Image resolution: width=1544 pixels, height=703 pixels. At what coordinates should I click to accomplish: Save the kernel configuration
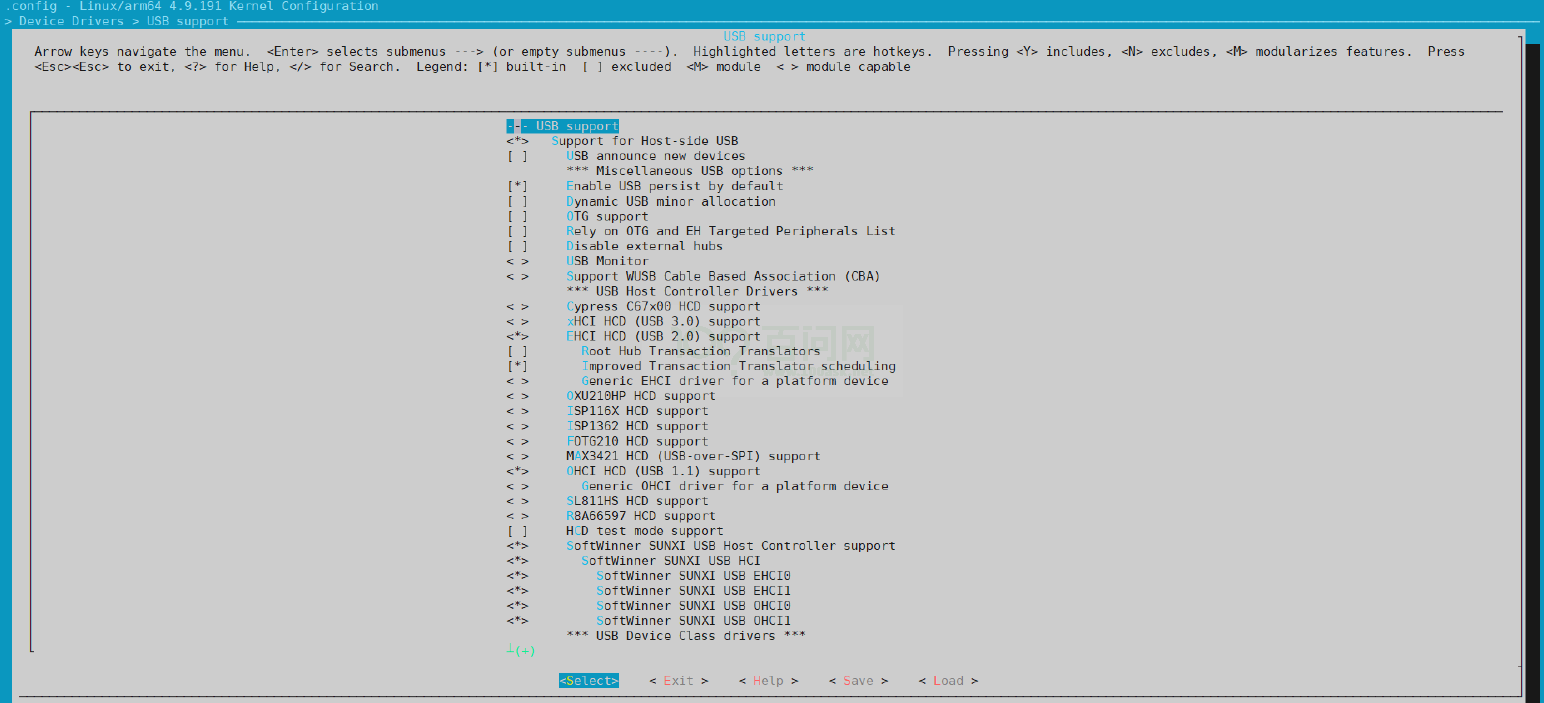tap(857, 680)
